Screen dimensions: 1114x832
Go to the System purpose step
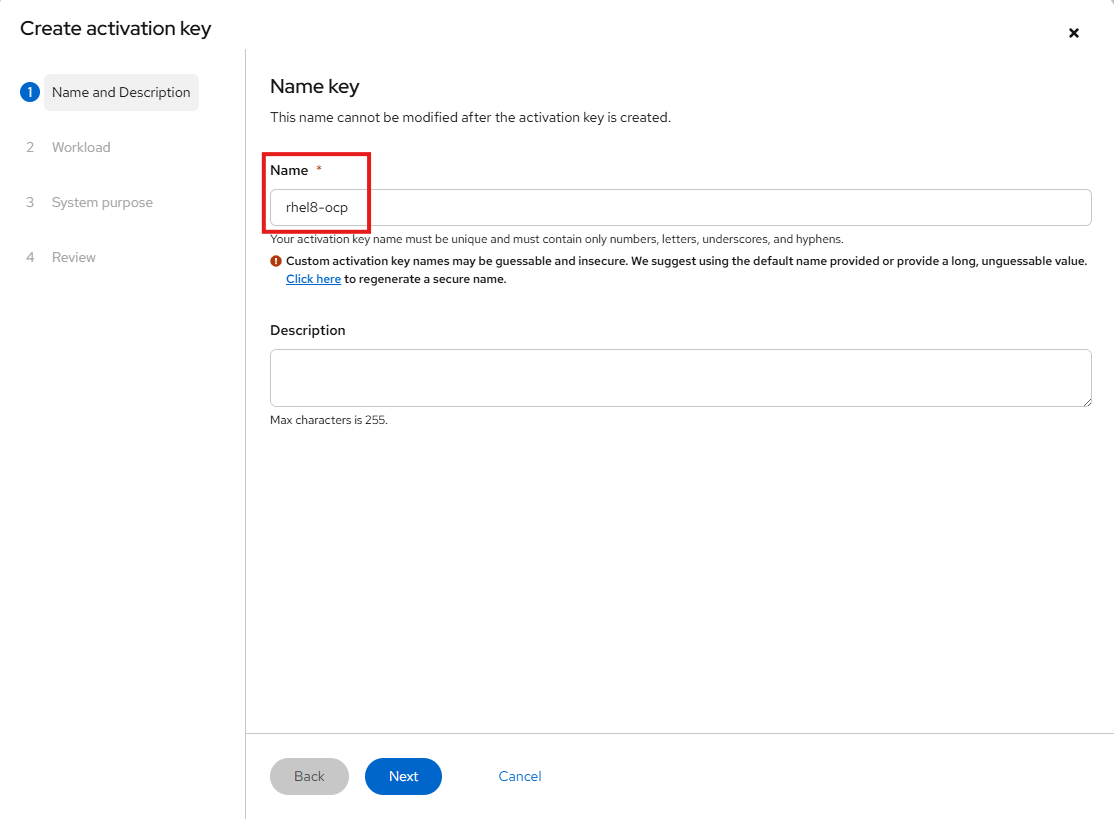102,202
